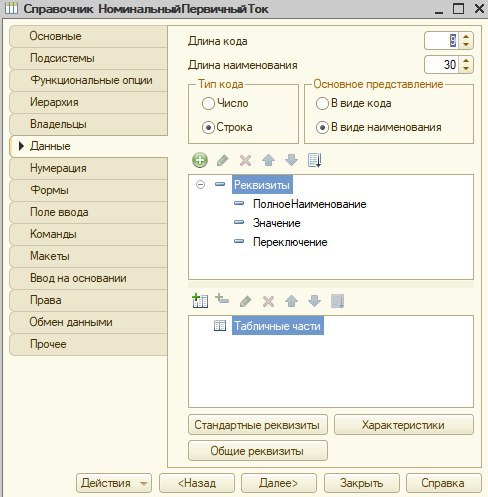Click the delete attribute X icon
Image resolution: width=488 pixels, height=497 pixels.
[x=245, y=160]
